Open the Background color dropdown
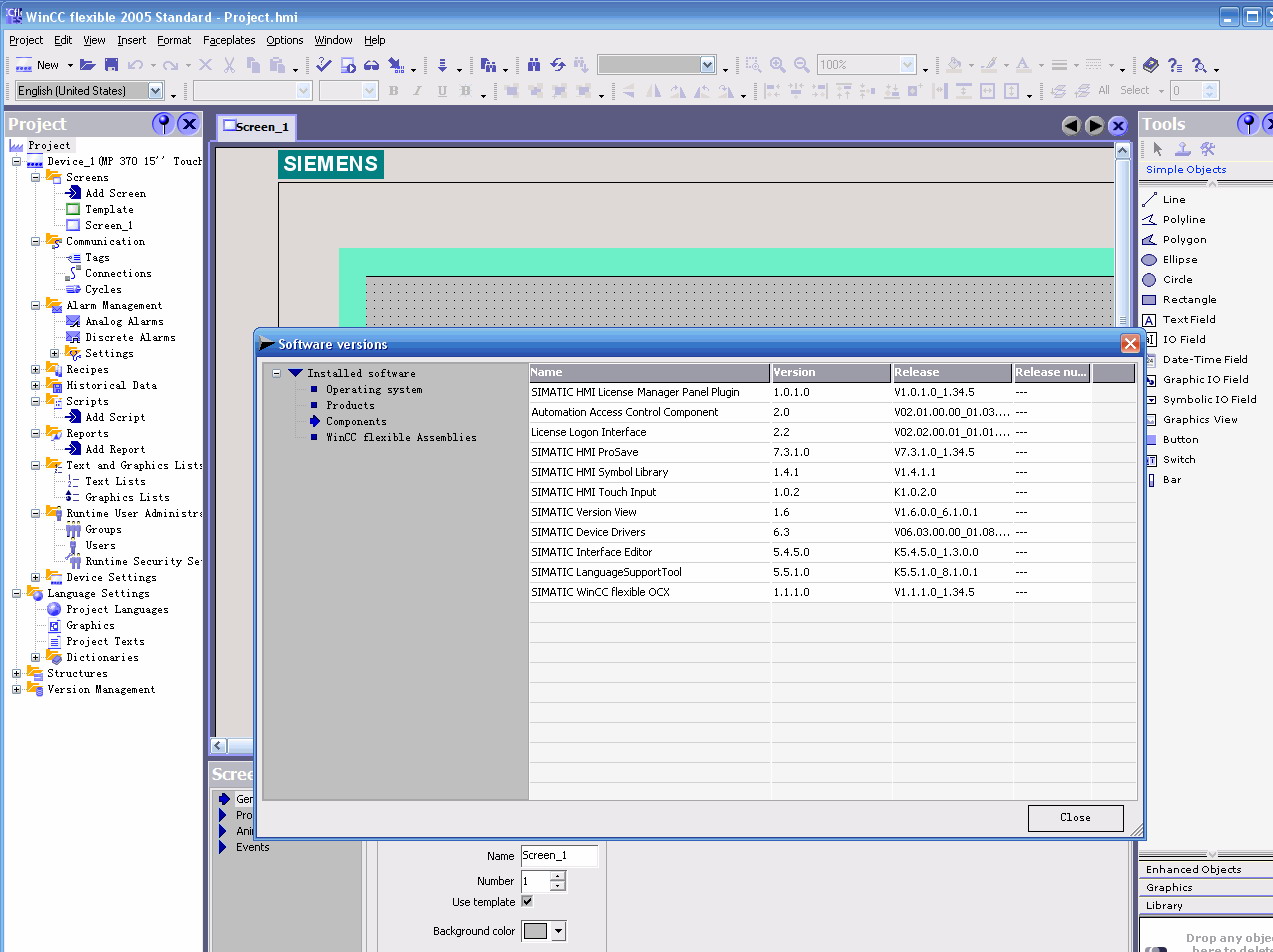Screen dimensions: 1273x952 coord(558,931)
